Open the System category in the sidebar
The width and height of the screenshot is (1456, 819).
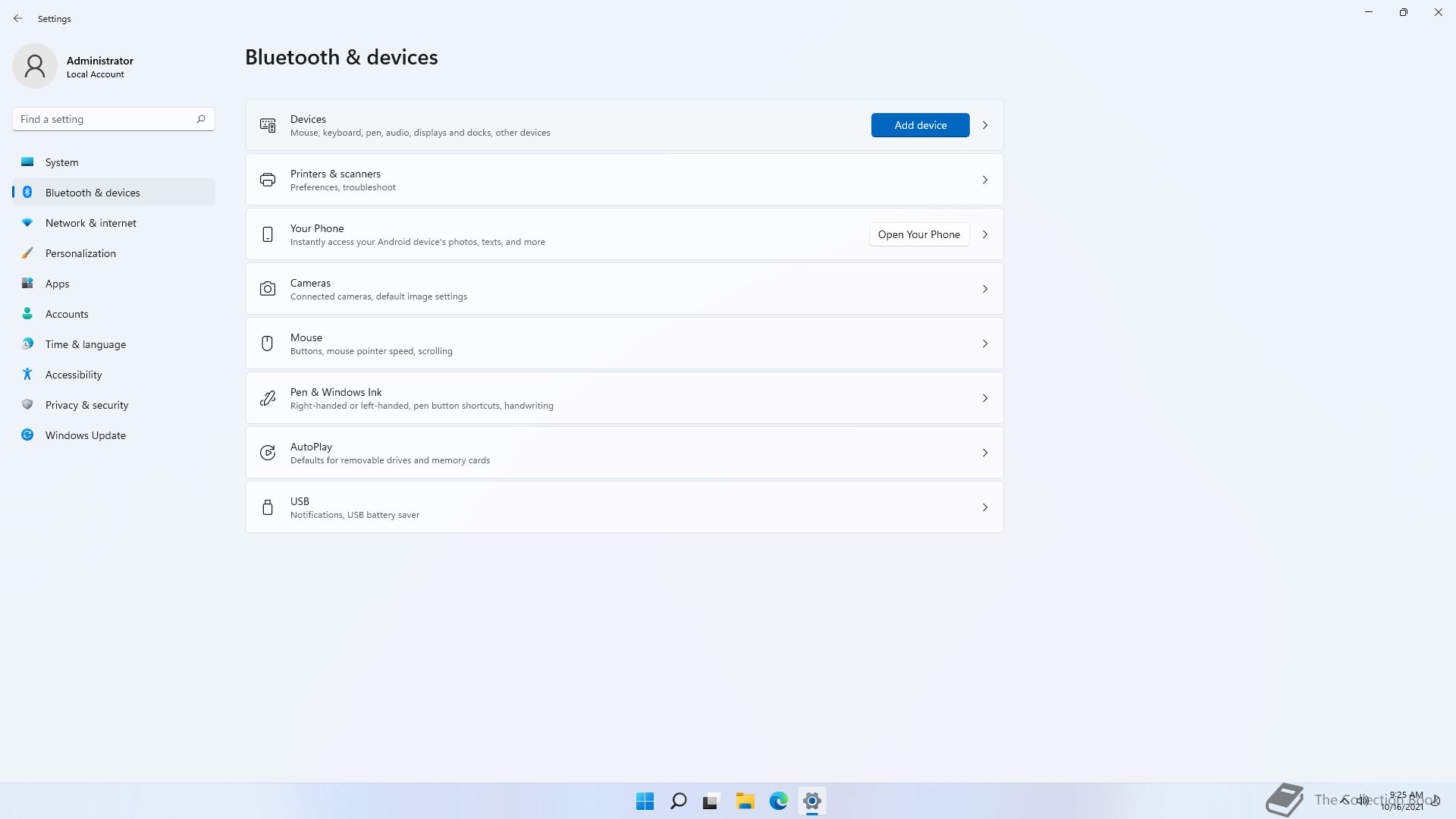62,162
